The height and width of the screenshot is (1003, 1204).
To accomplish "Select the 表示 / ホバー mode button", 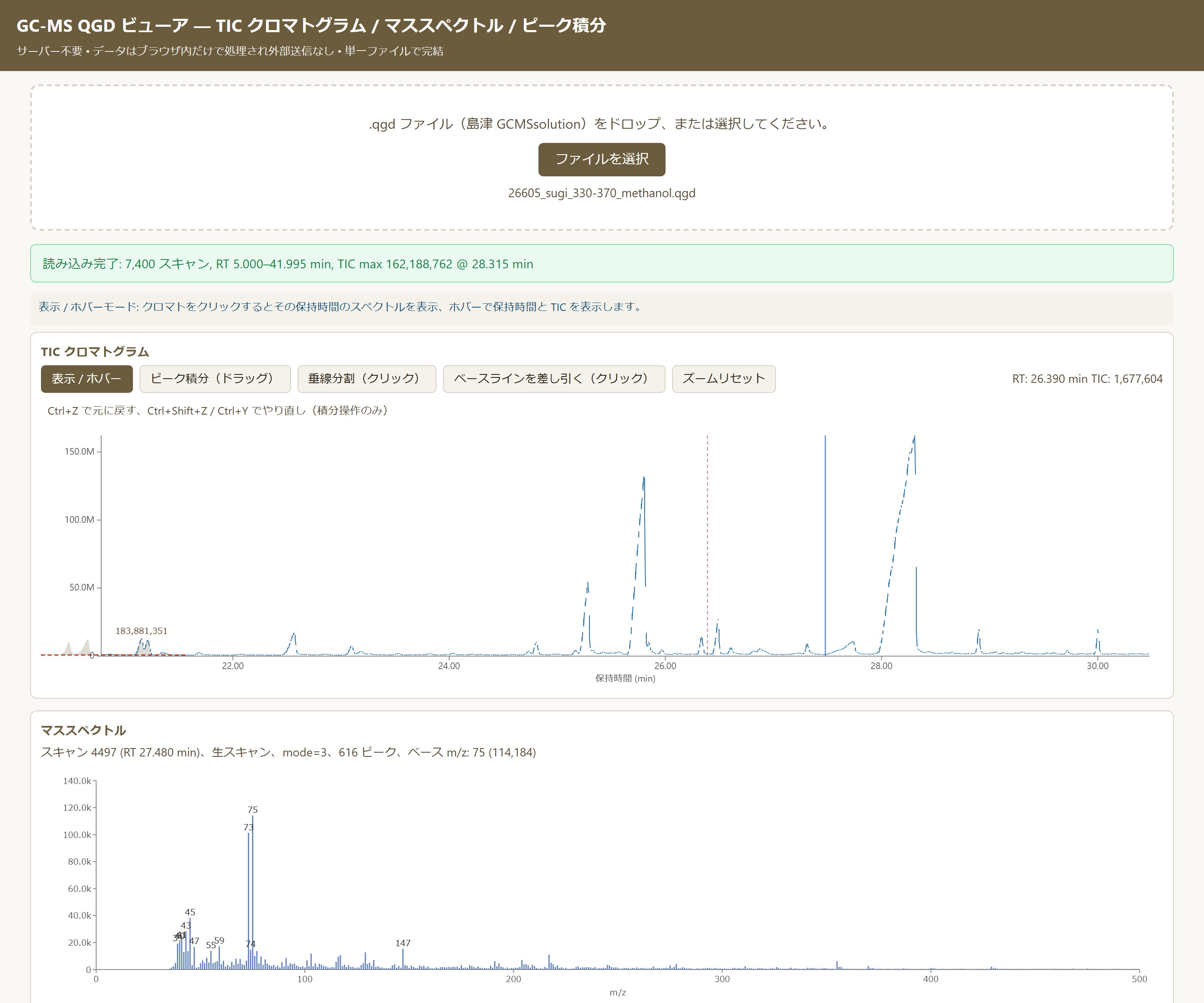I will [87, 379].
